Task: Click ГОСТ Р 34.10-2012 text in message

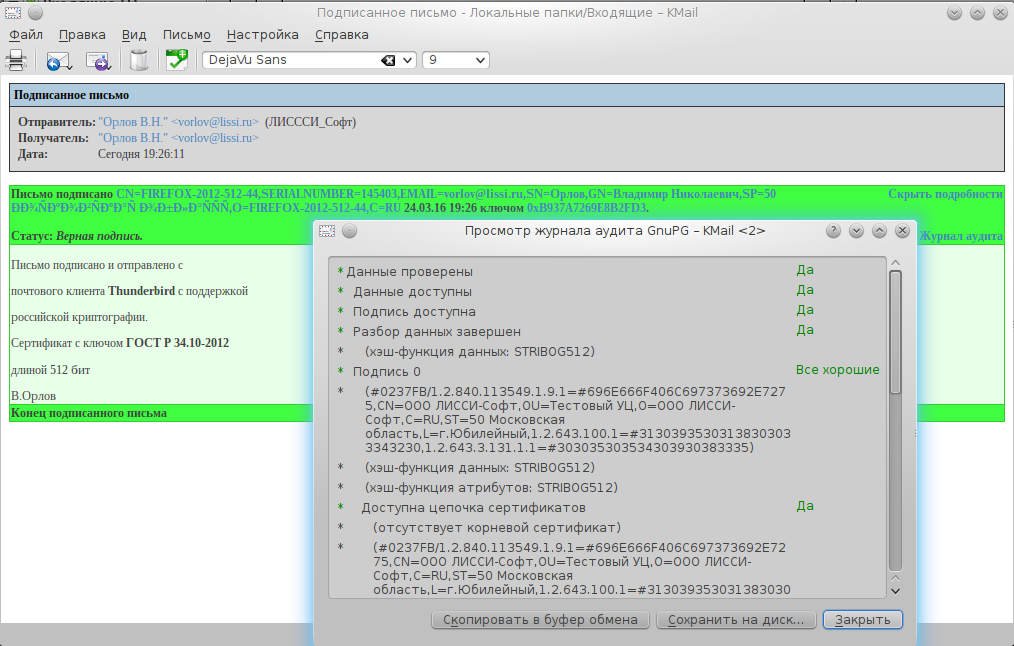Action: [177, 343]
